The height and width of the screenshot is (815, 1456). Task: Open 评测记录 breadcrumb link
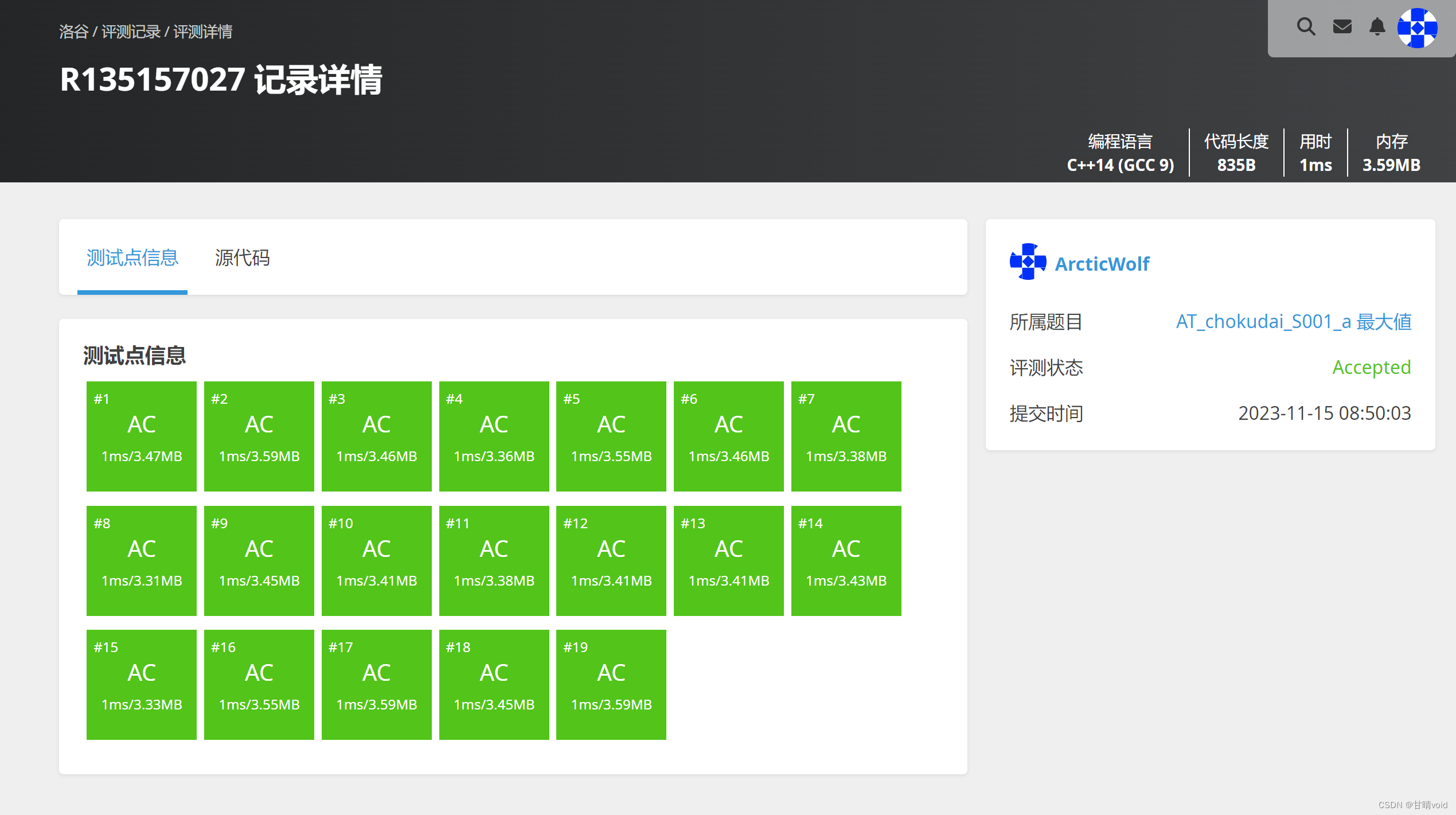point(131,32)
